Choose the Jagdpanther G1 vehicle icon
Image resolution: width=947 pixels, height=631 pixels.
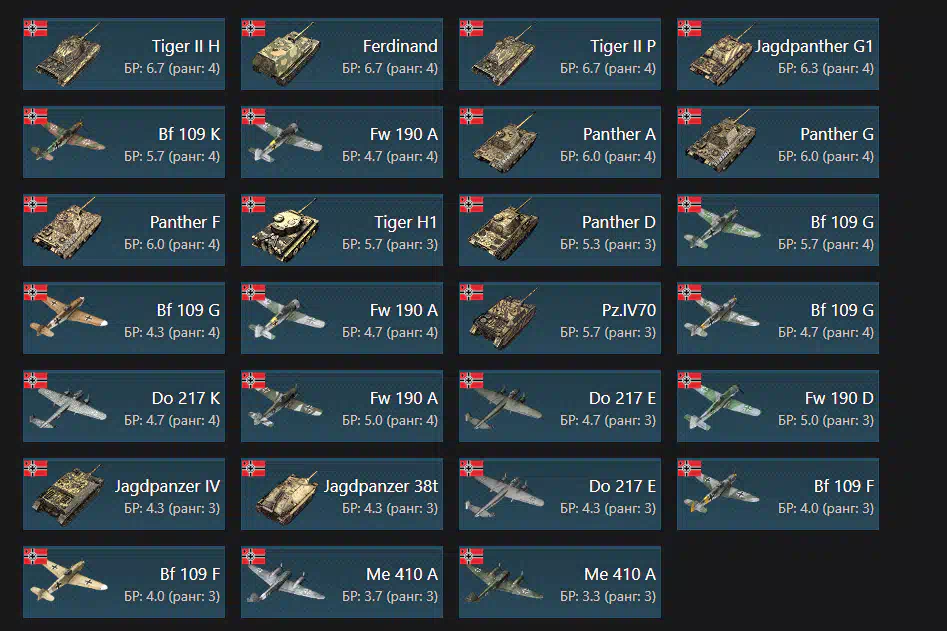pos(722,56)
